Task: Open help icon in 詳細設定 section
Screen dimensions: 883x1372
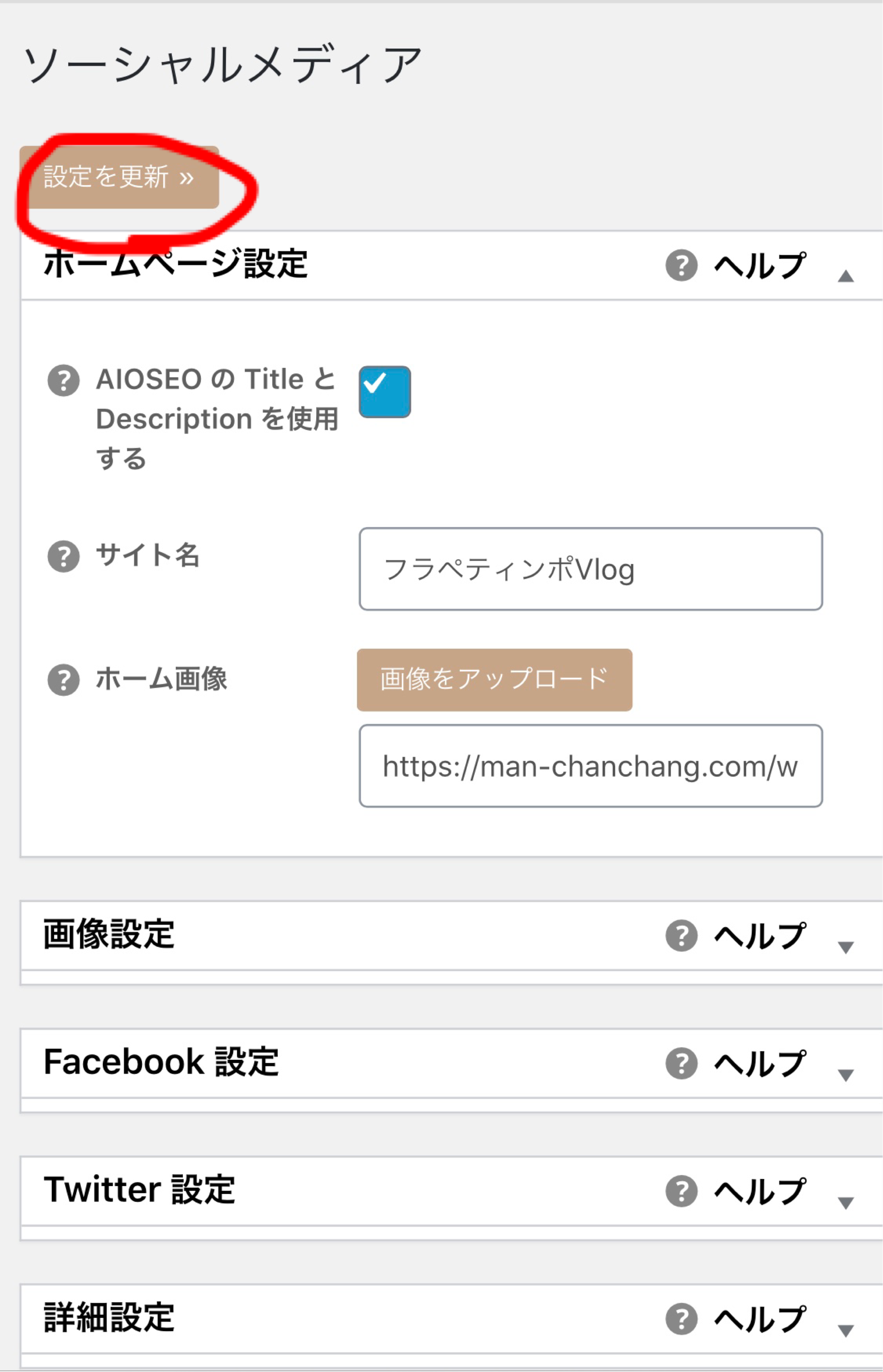Action: coord(681,1319)
